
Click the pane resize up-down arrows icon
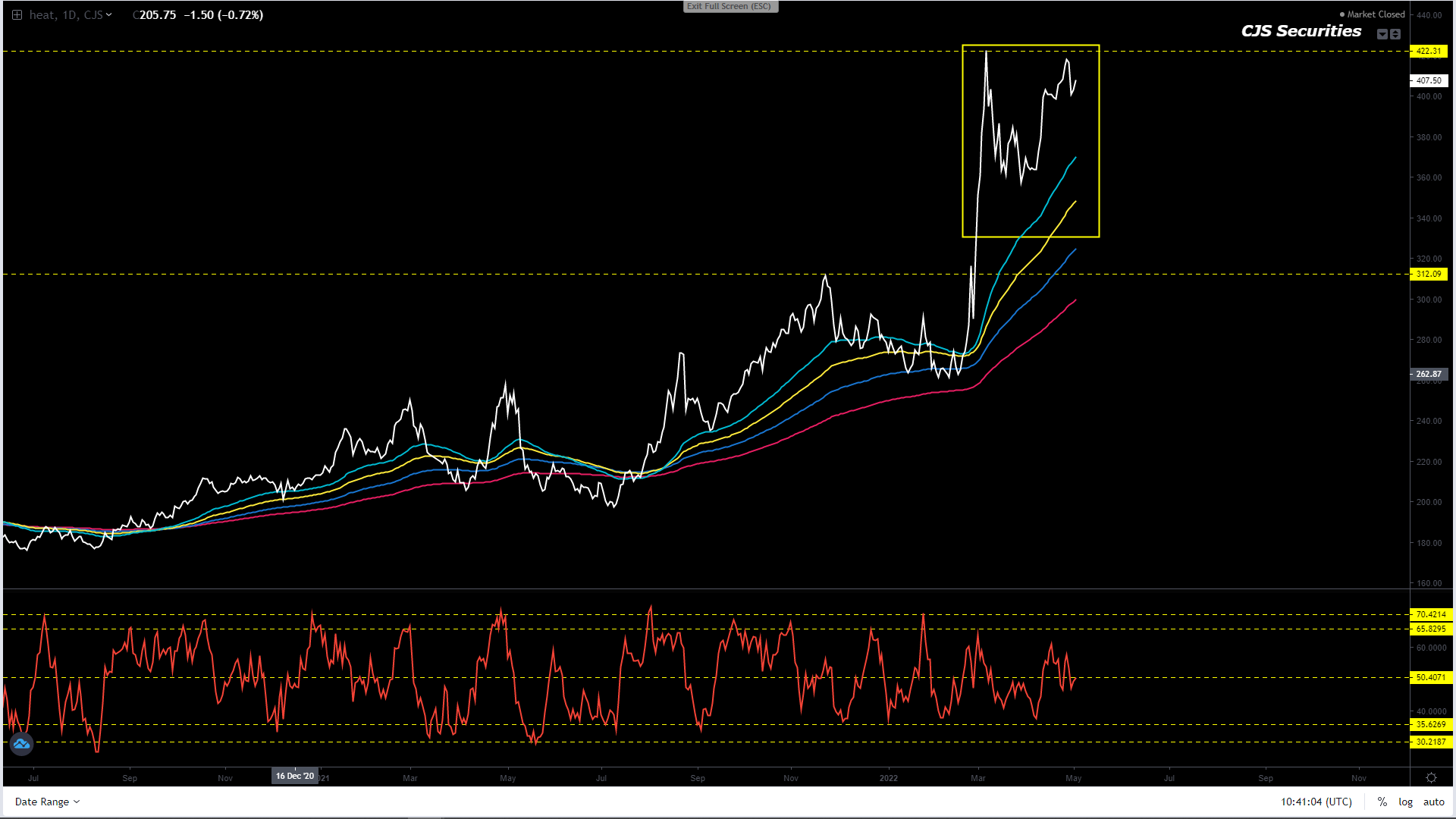tap(1395, 34)
